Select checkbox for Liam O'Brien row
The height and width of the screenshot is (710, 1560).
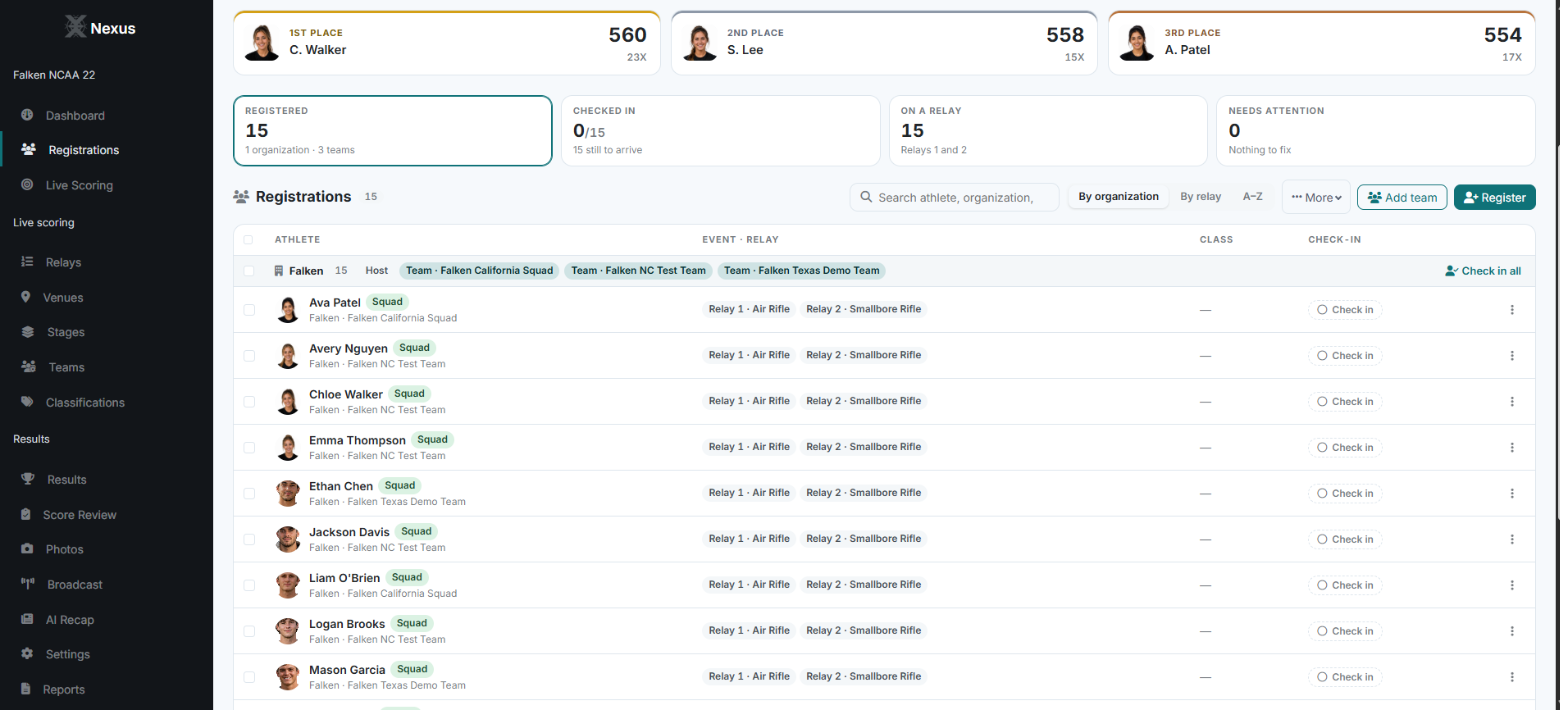[249, 586]
